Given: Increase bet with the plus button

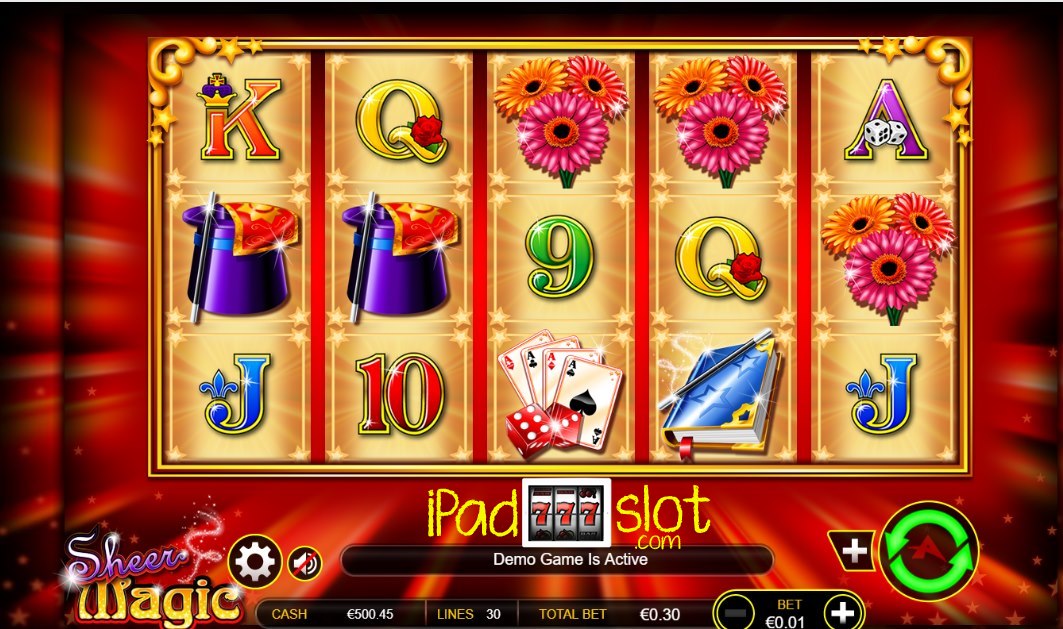Looking at the screenshot, I should pyautogui.click(x=842, y=612).
